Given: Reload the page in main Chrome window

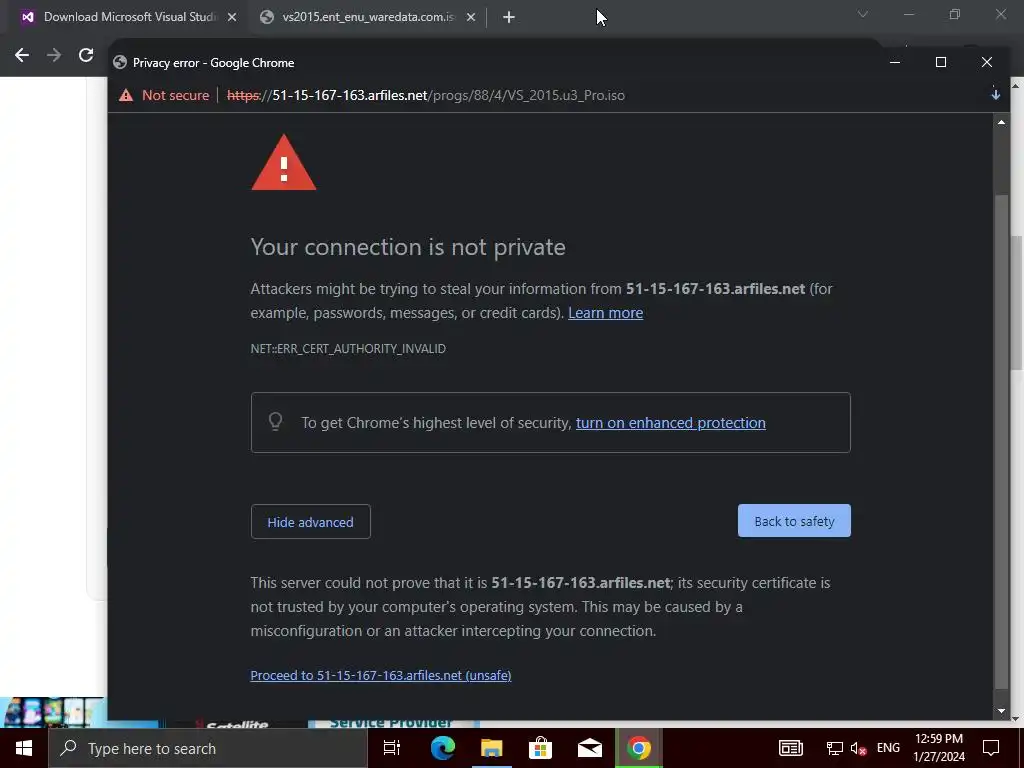Looking at the screenshot, I should pos(86,56).
